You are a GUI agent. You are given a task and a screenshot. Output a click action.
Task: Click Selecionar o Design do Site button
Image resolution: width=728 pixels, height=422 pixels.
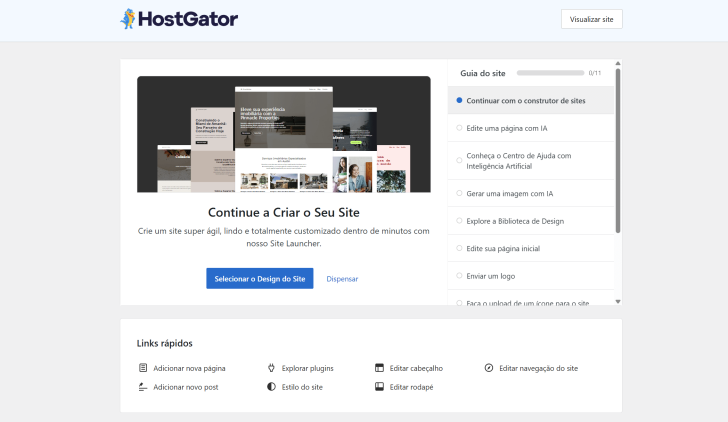pos(260,279)
